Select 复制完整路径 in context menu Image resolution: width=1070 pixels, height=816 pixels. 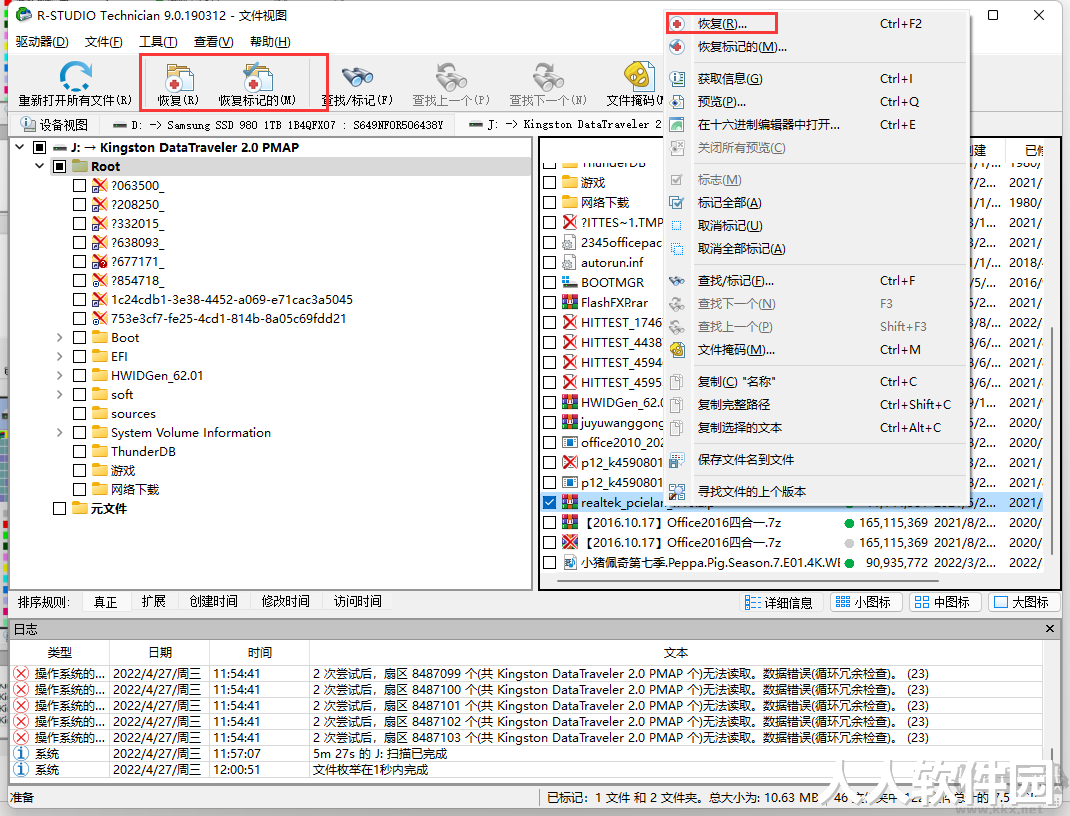[x=817, y=405]
